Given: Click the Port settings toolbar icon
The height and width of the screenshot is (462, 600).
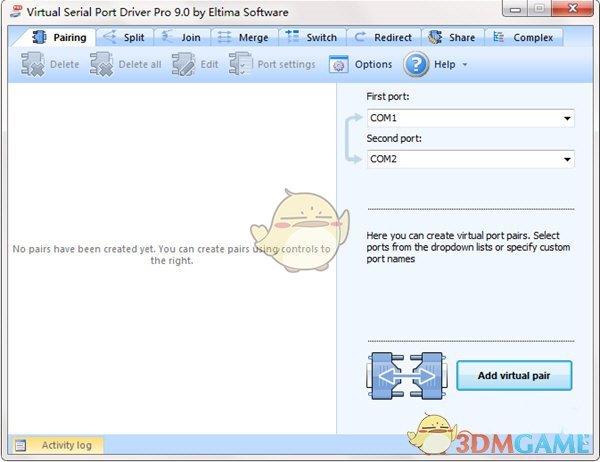Looking at the screenshot, I should coord(241,64).
